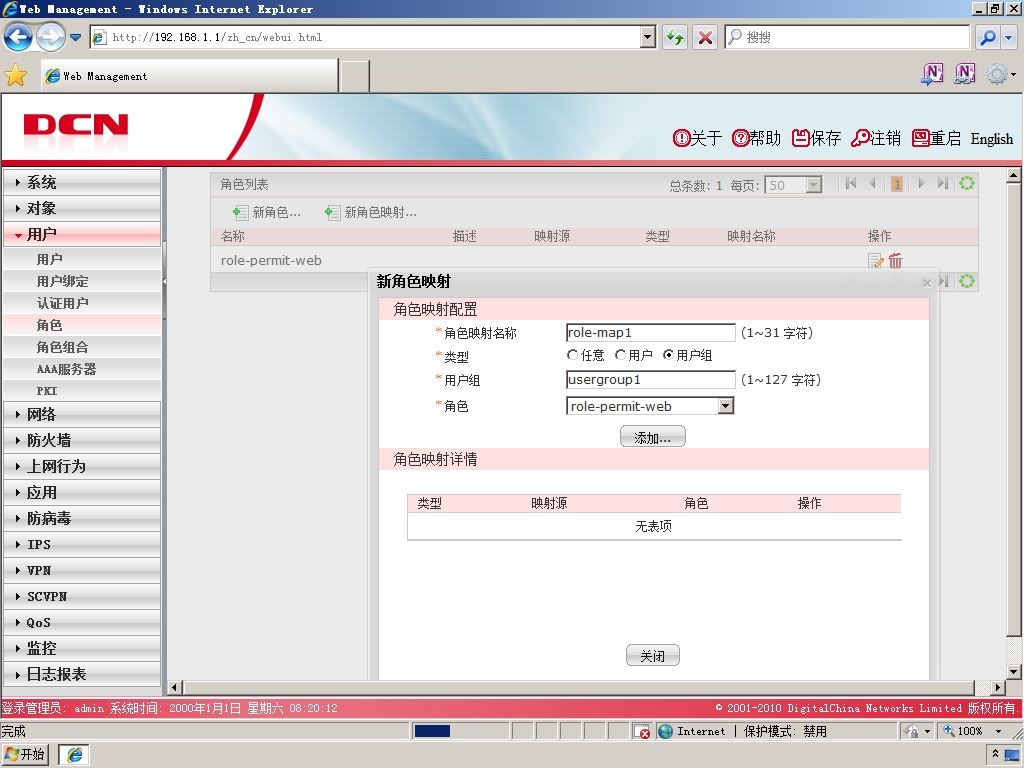Click the edit icon for role-permit-web
Image resolution: width=1024 pixels, height=768 pixels.
[x=875, y=261]
